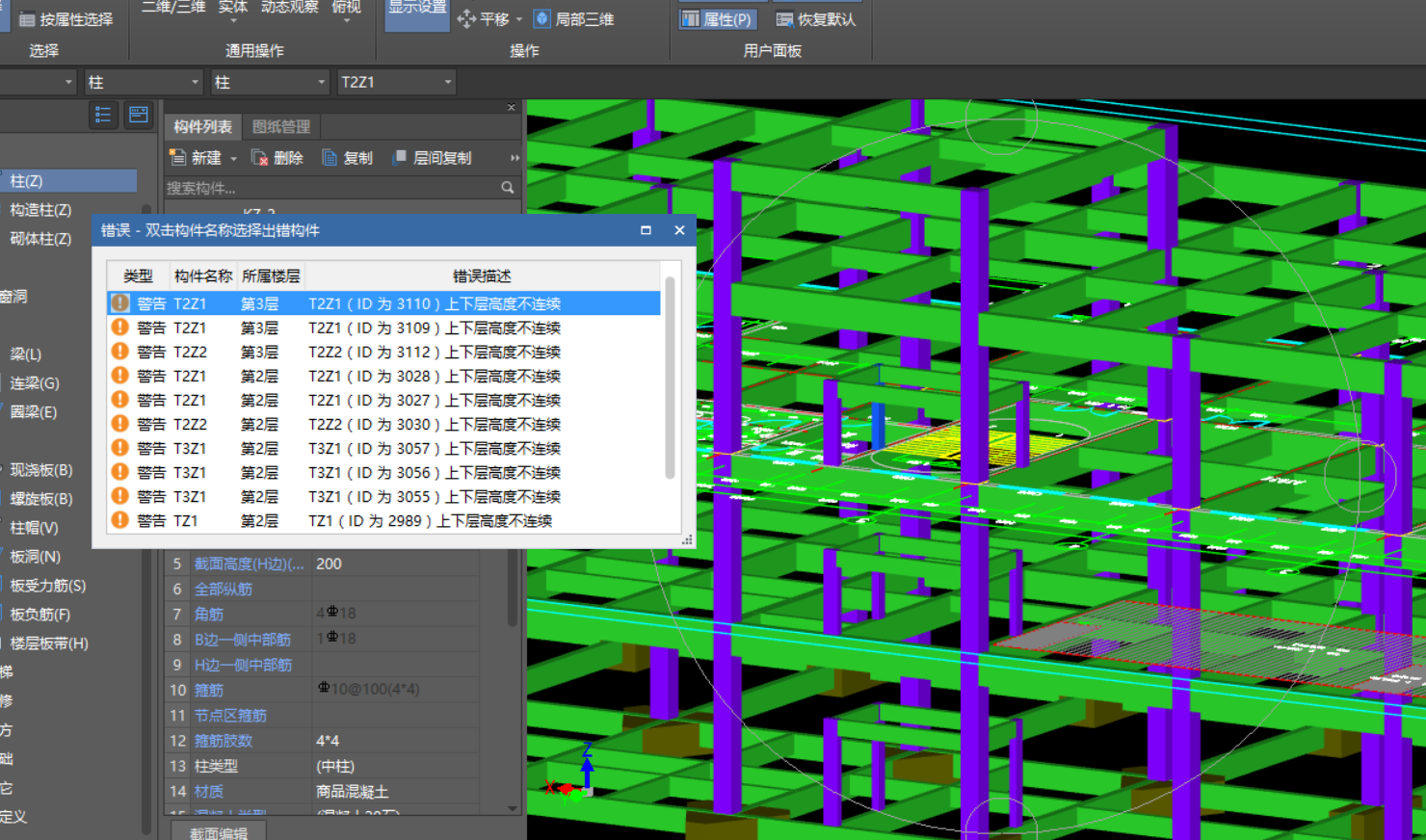
Task: Click the 箍筋 property link
Action: [209, 690]
